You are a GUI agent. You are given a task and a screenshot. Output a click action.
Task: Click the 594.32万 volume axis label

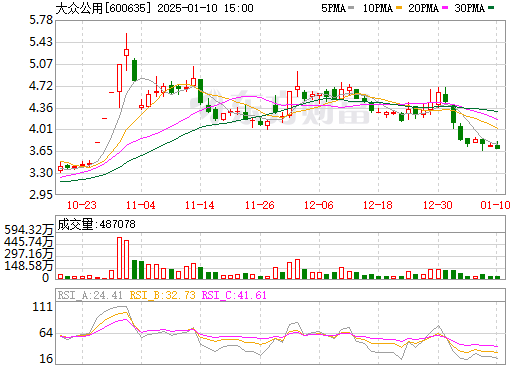[29, 230]
